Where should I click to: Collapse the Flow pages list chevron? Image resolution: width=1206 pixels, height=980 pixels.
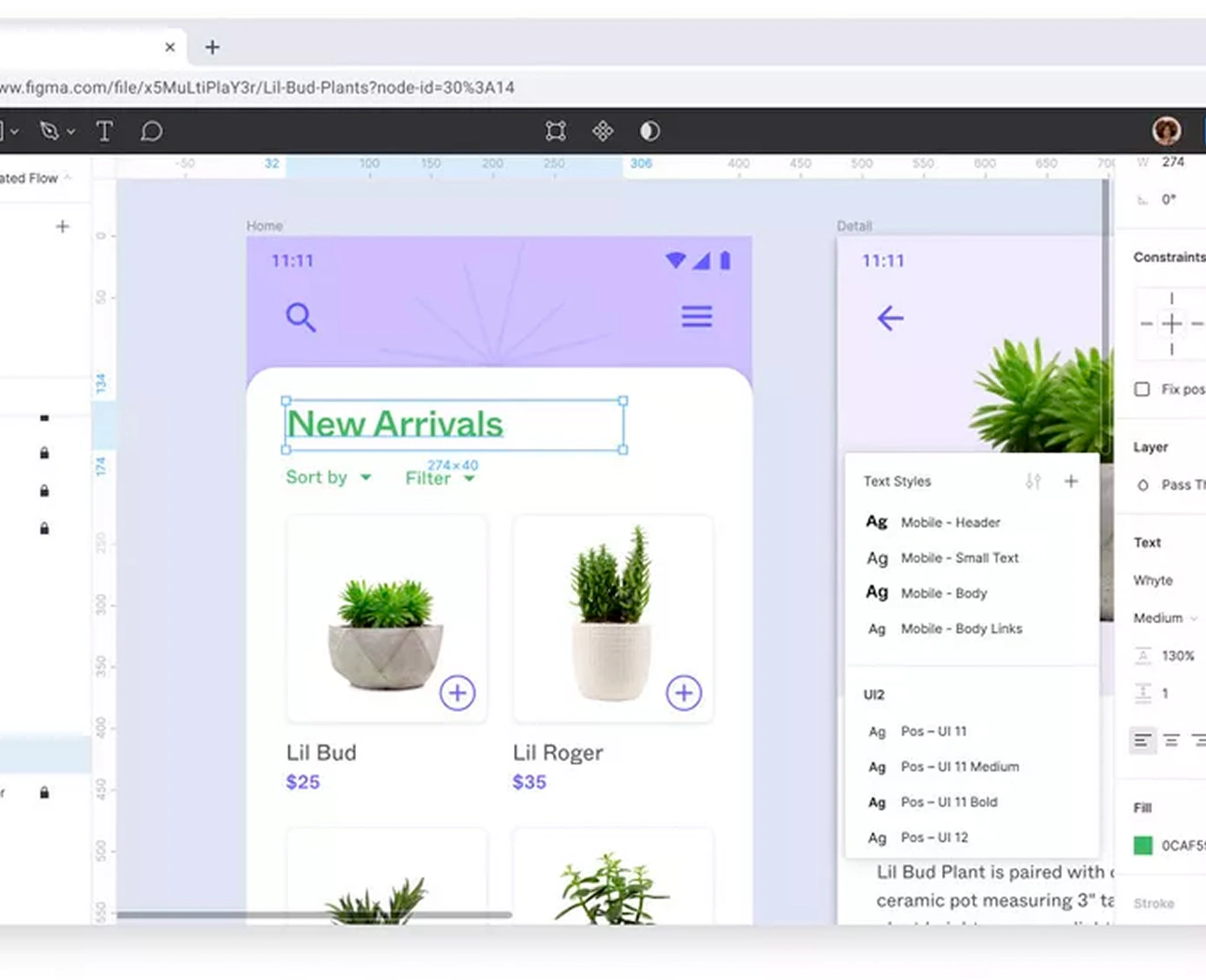coord(68,178)
